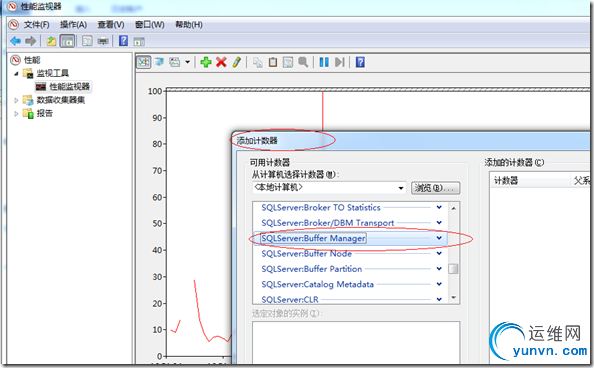This screenshot has height=368, width=594.
Task: Click the print icon in main toolbar
Action: point(103,41)
